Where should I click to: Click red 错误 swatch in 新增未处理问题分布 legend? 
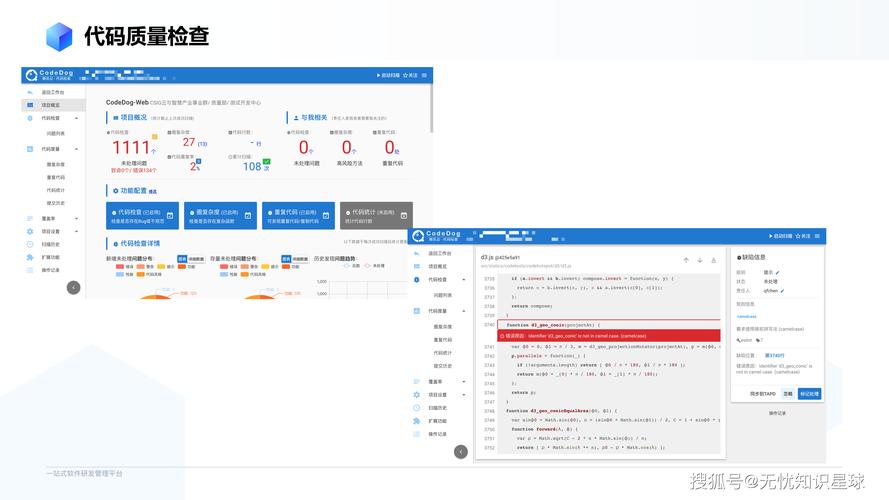(120, 266)
